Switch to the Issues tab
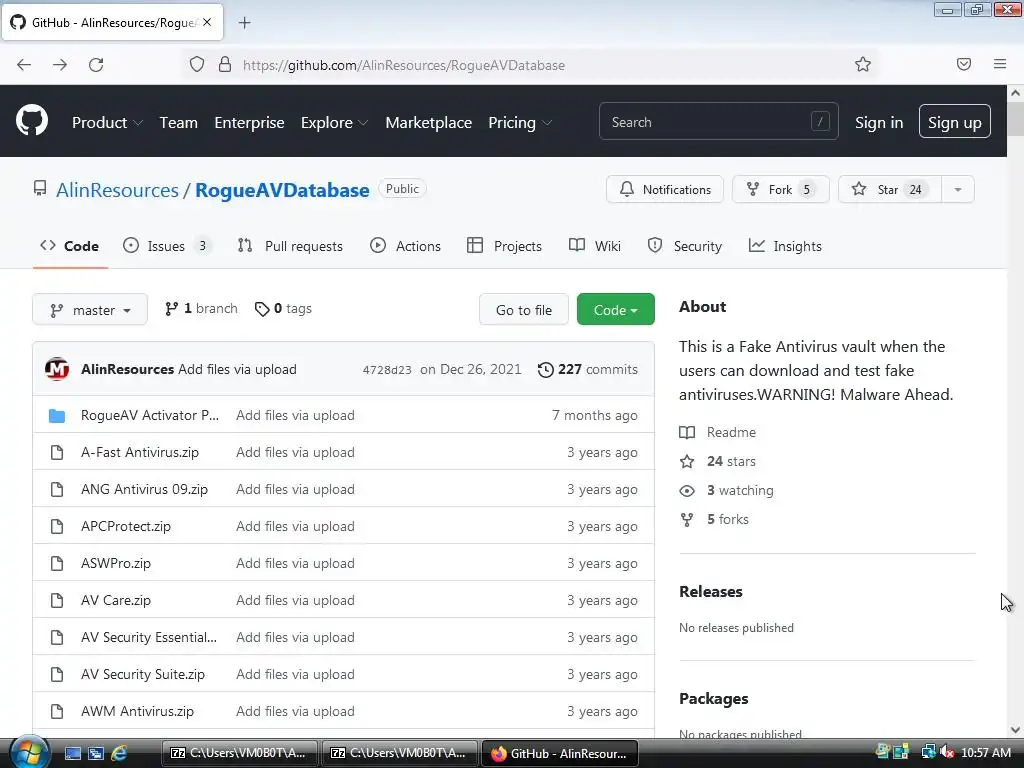 click(167, 246)
